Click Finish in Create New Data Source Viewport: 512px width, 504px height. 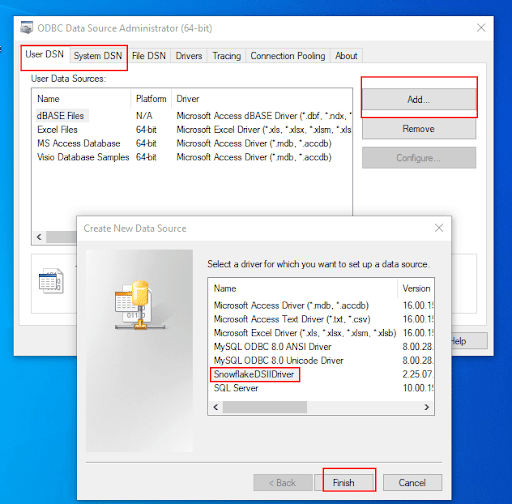344,482
